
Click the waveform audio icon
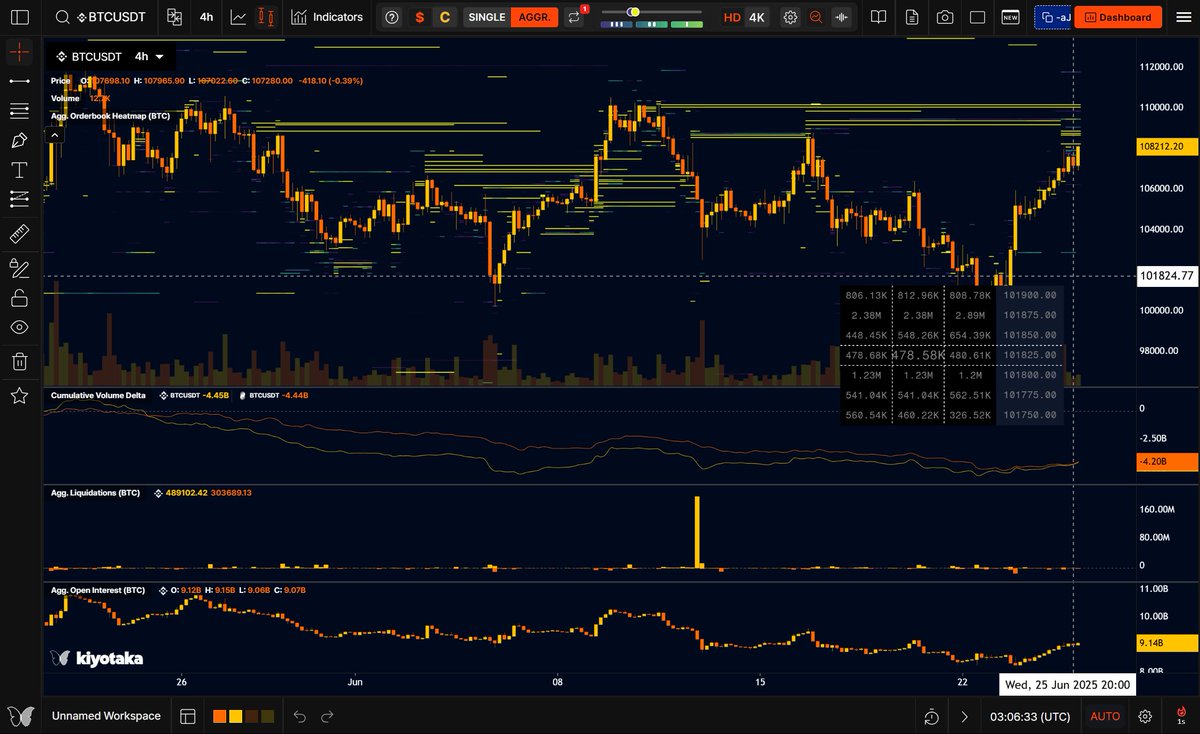tap(842, 17)
